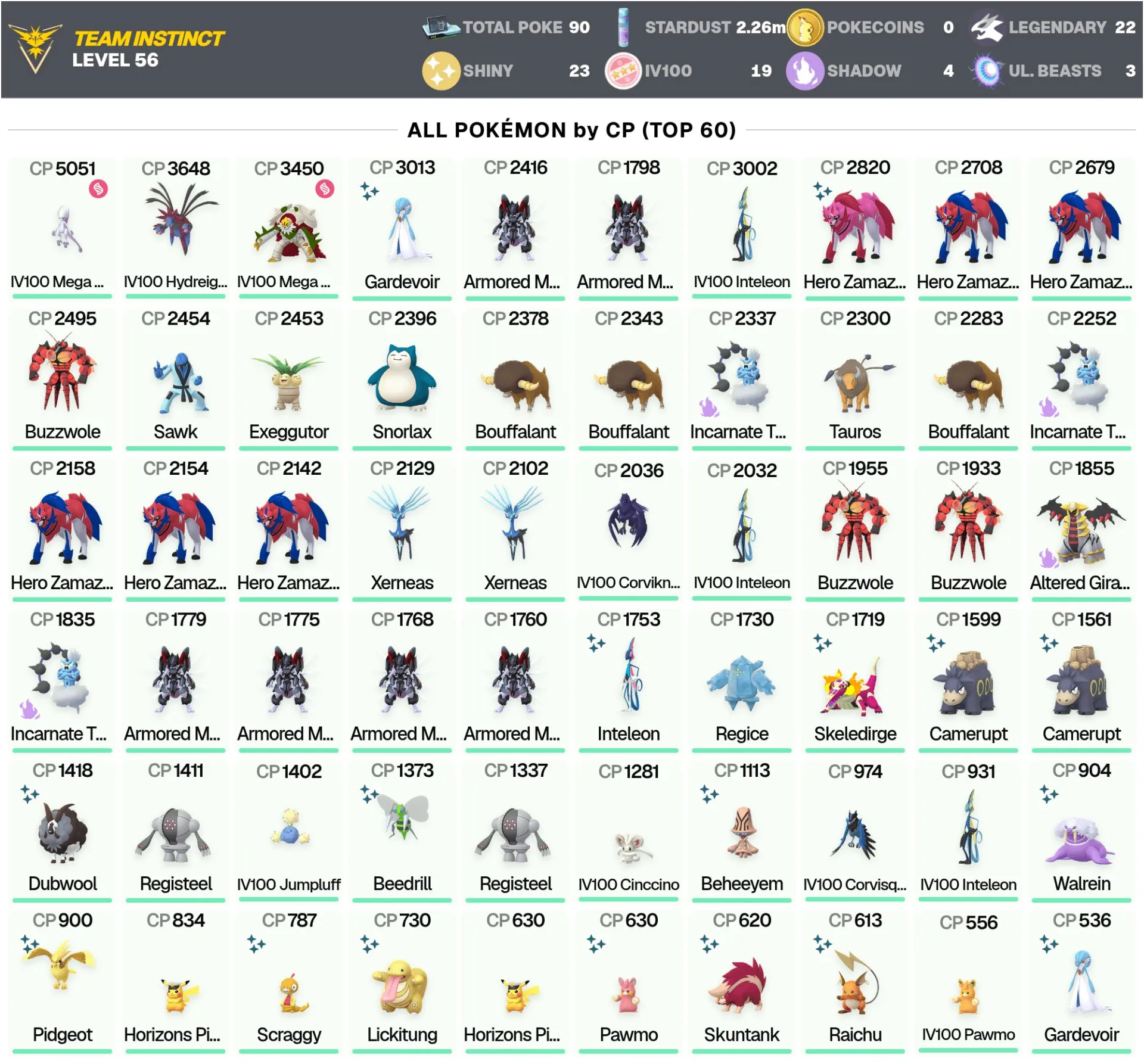Open the Buzzwole CP 2495 card
This screenshot has height=1064, width=1144.
(x=63, y=379)
